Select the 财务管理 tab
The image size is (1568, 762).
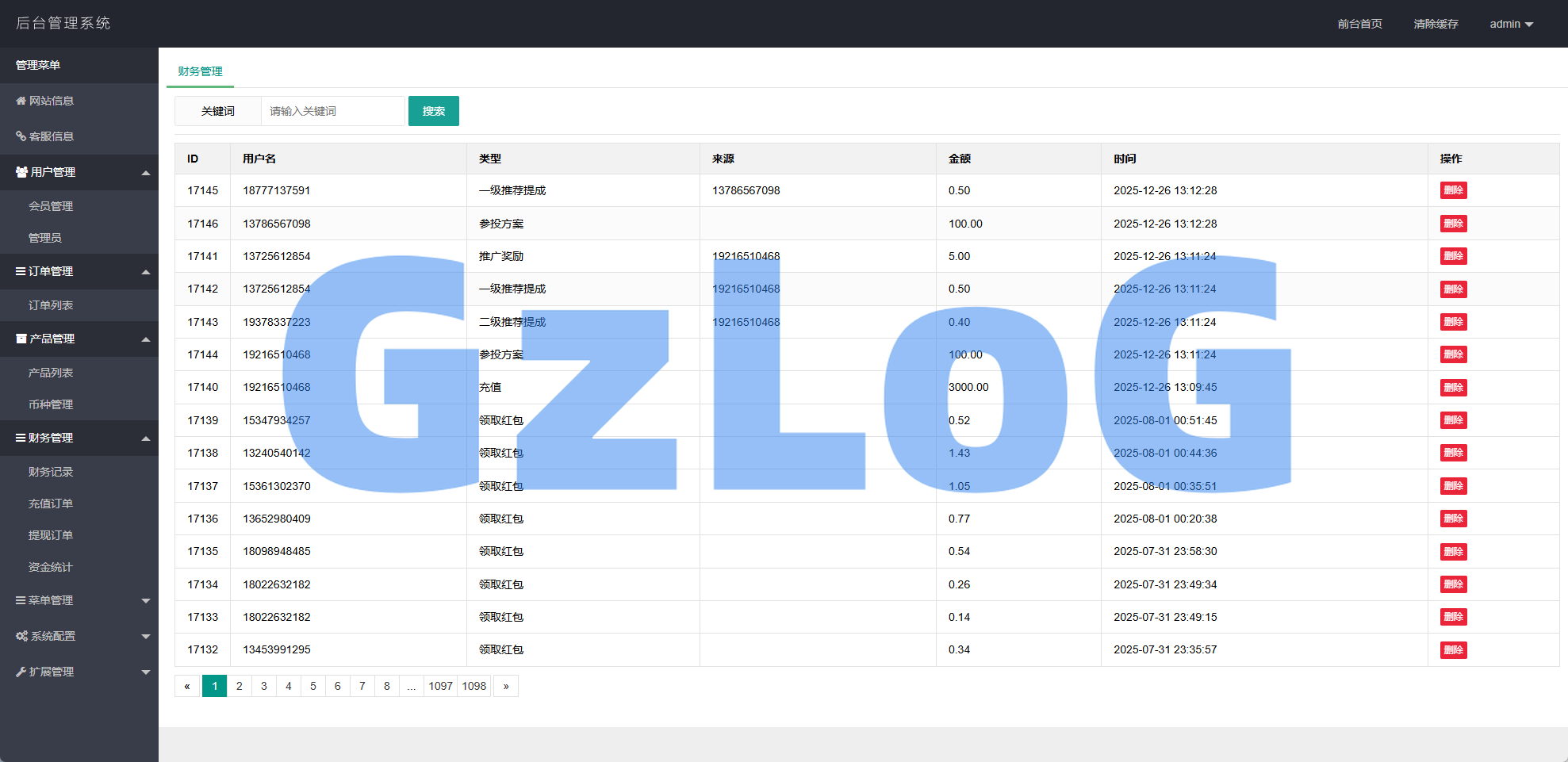[x=200, y=71]
